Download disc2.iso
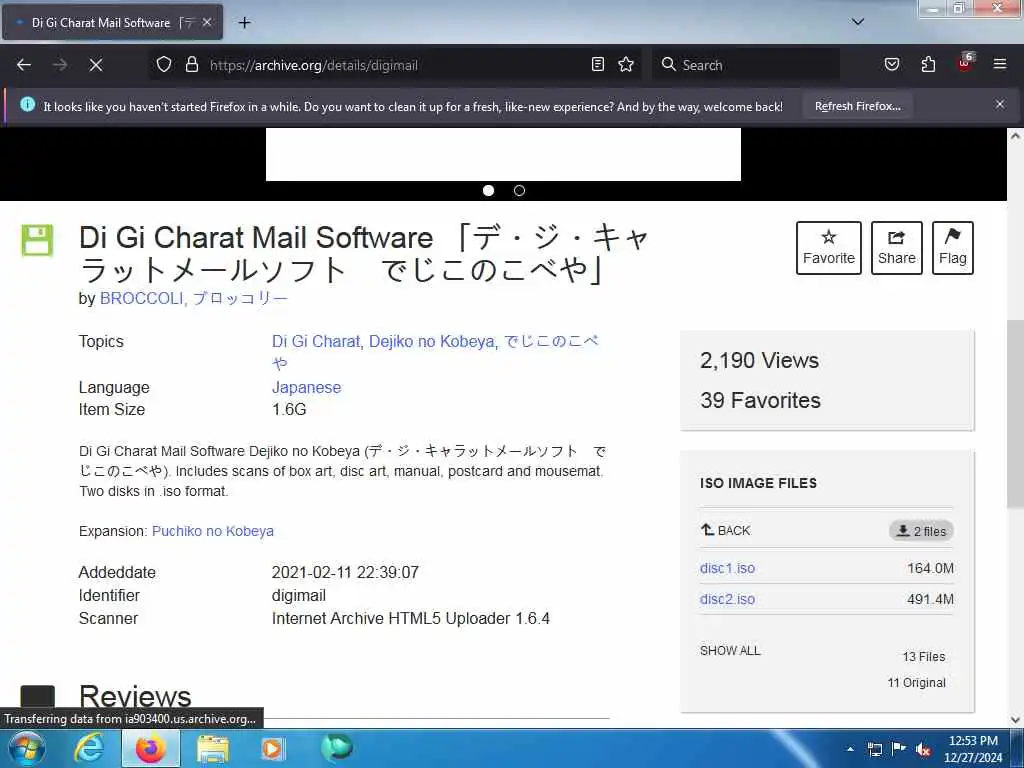The height and width of the screenshot is (768, 1024). pyautogui.click(x=728, y=599)
